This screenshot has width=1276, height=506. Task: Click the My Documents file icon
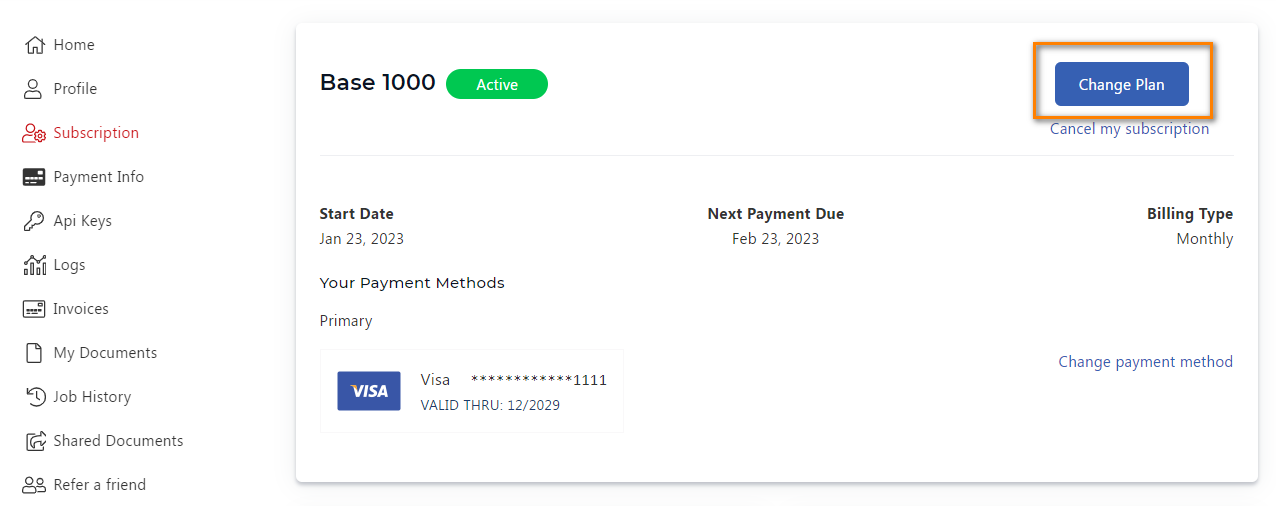(34, 353)
